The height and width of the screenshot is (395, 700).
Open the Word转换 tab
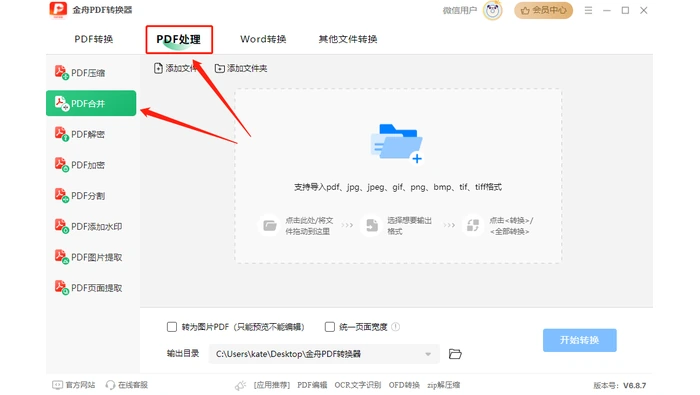[x=263, y=39]
